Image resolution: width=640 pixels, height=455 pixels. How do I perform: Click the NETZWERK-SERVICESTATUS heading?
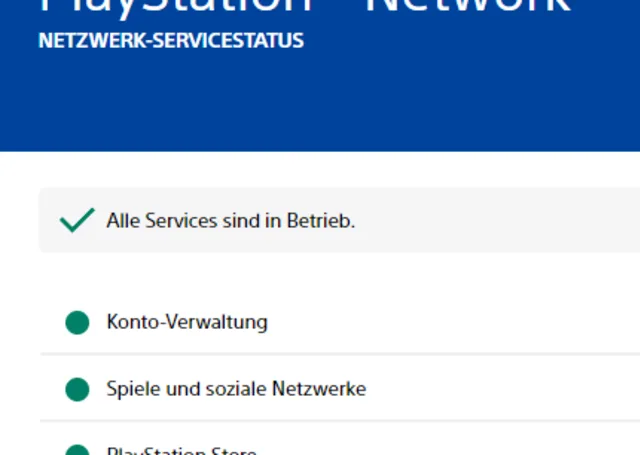(x=171, y=42)
